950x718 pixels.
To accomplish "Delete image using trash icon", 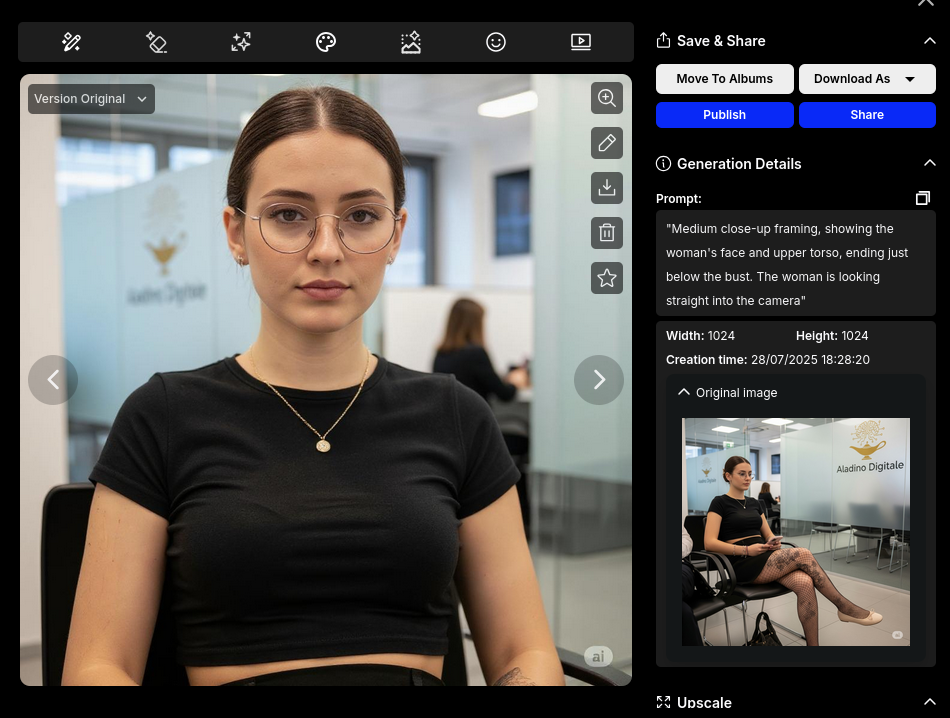I will pyautogui.click(x=607, y=233).
